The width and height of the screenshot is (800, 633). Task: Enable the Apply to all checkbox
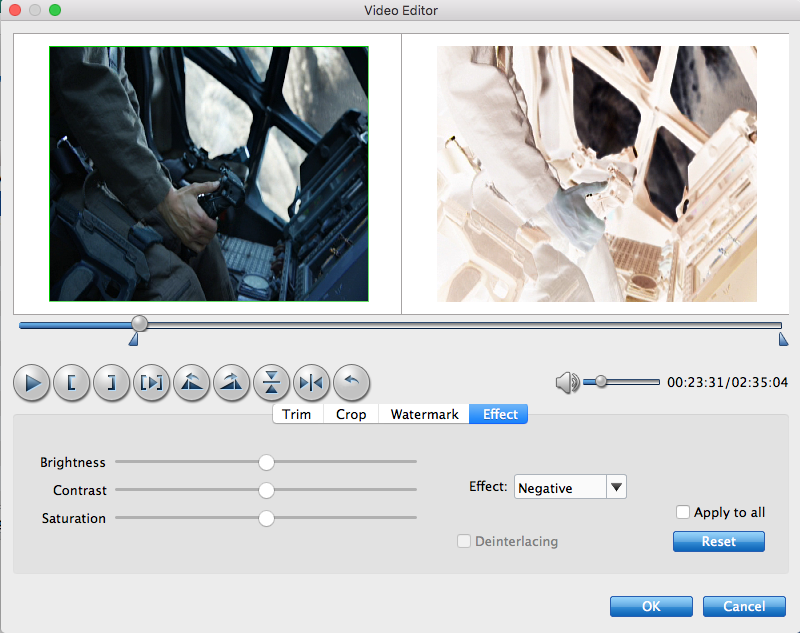pos(683,512)
